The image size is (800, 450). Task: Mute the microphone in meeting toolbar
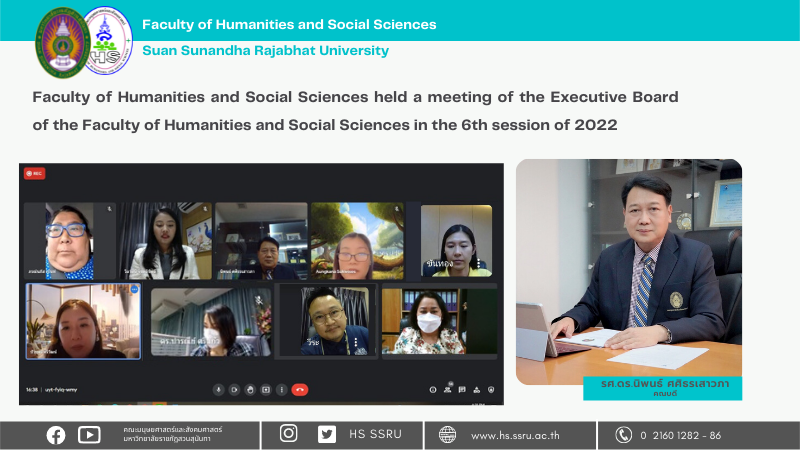(219, 389)
